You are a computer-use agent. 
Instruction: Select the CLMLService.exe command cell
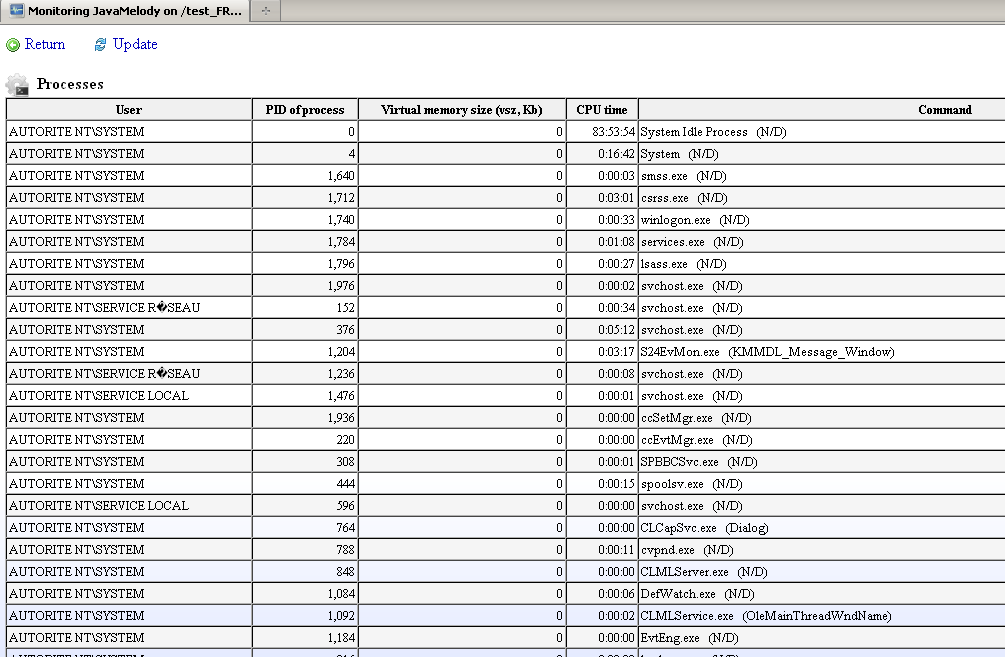tap(765, 616)
